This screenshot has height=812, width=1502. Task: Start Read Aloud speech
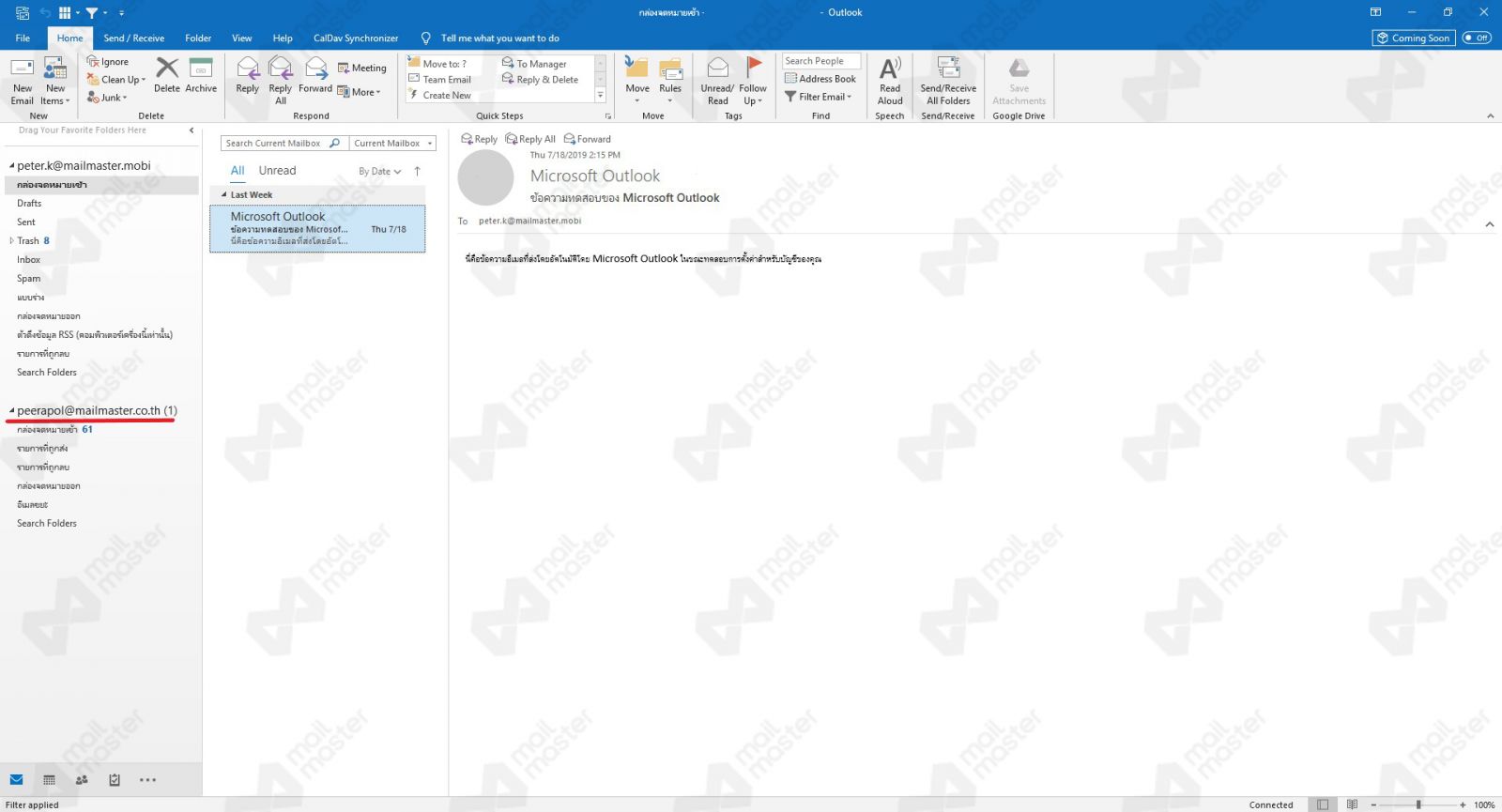pos(890,81)
